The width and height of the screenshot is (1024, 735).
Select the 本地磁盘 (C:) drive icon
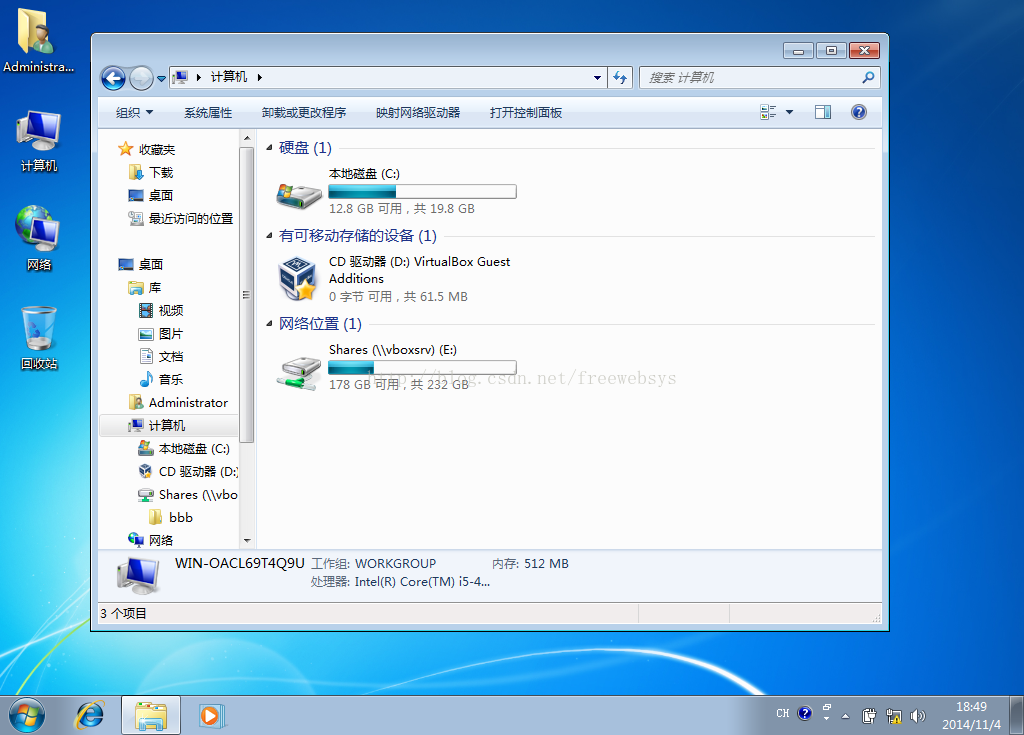click(x=299, y=195)
